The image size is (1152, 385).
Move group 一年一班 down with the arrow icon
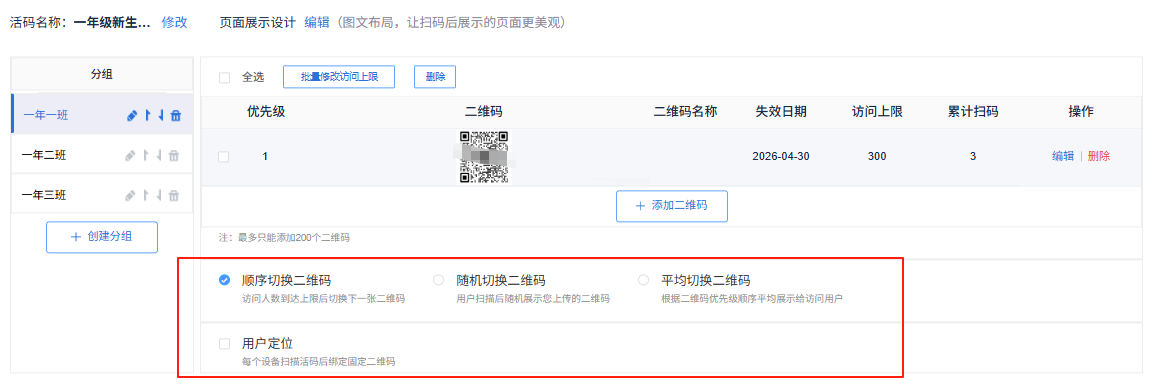click(x=160, y=115)
